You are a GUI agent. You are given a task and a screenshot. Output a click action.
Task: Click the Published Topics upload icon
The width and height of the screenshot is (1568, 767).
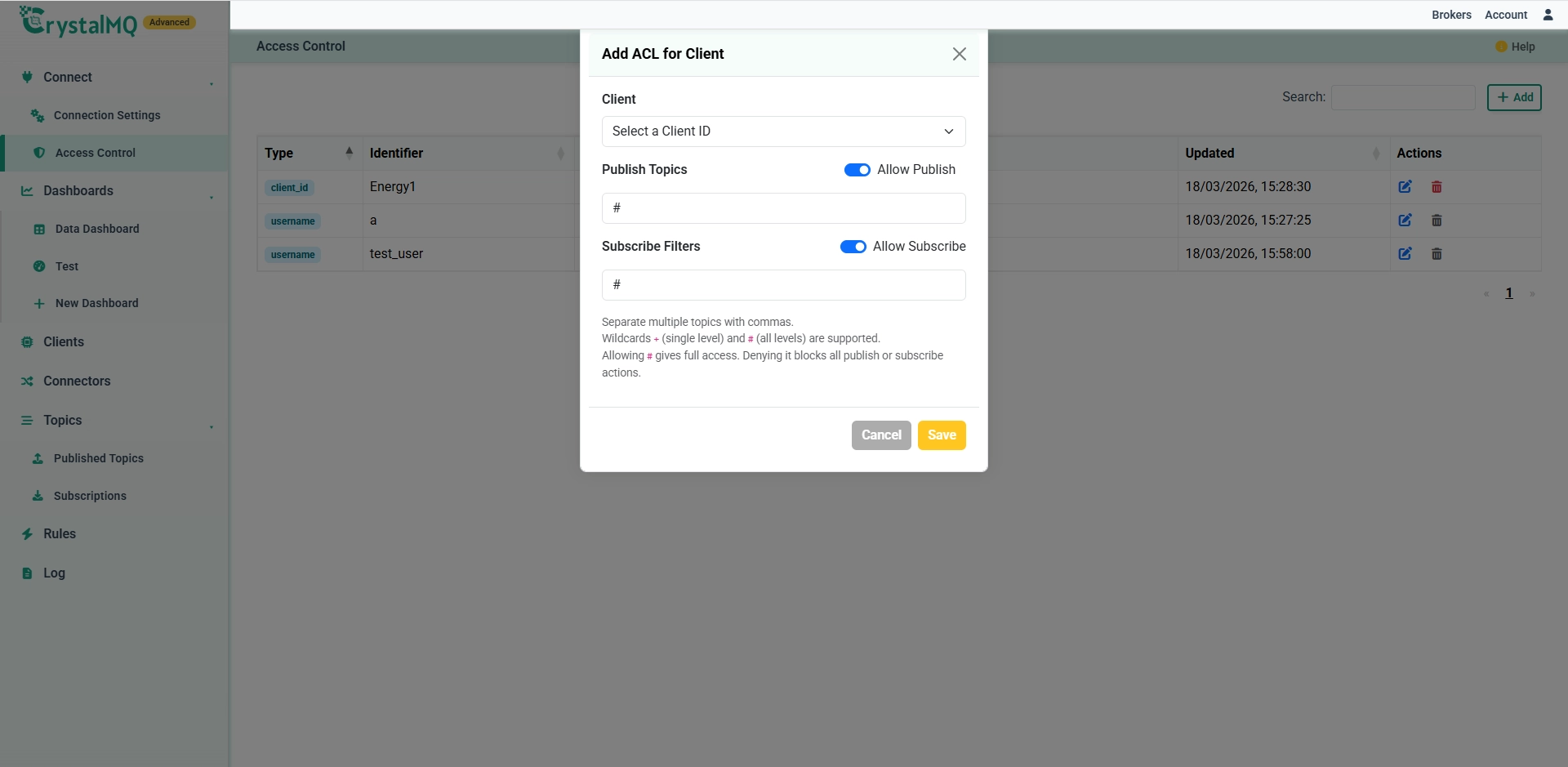(38, 459)
